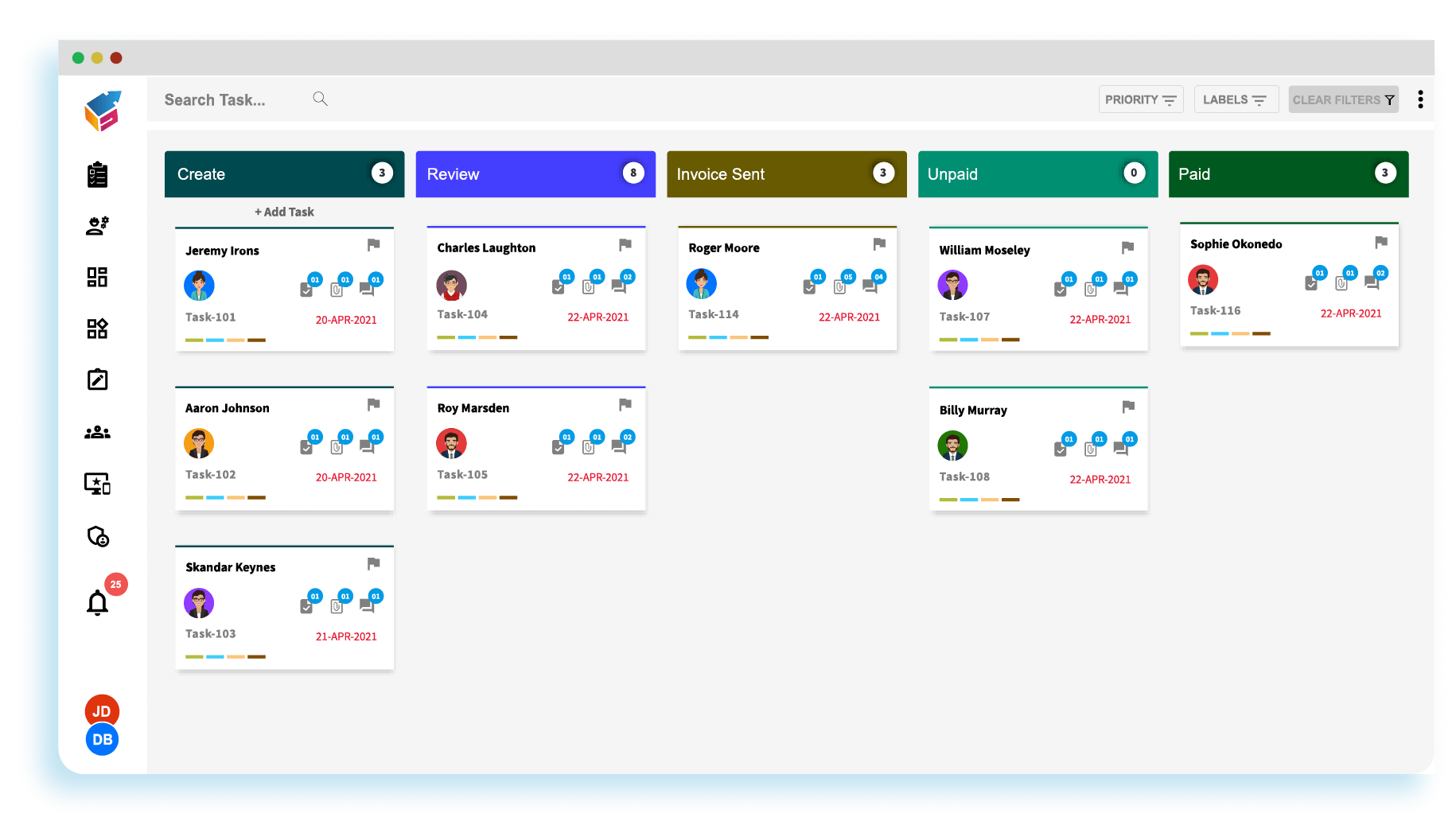Viewport: 1456px width, 825px height.
Task: Click the Search Task input field
Action: pos(231,99)
